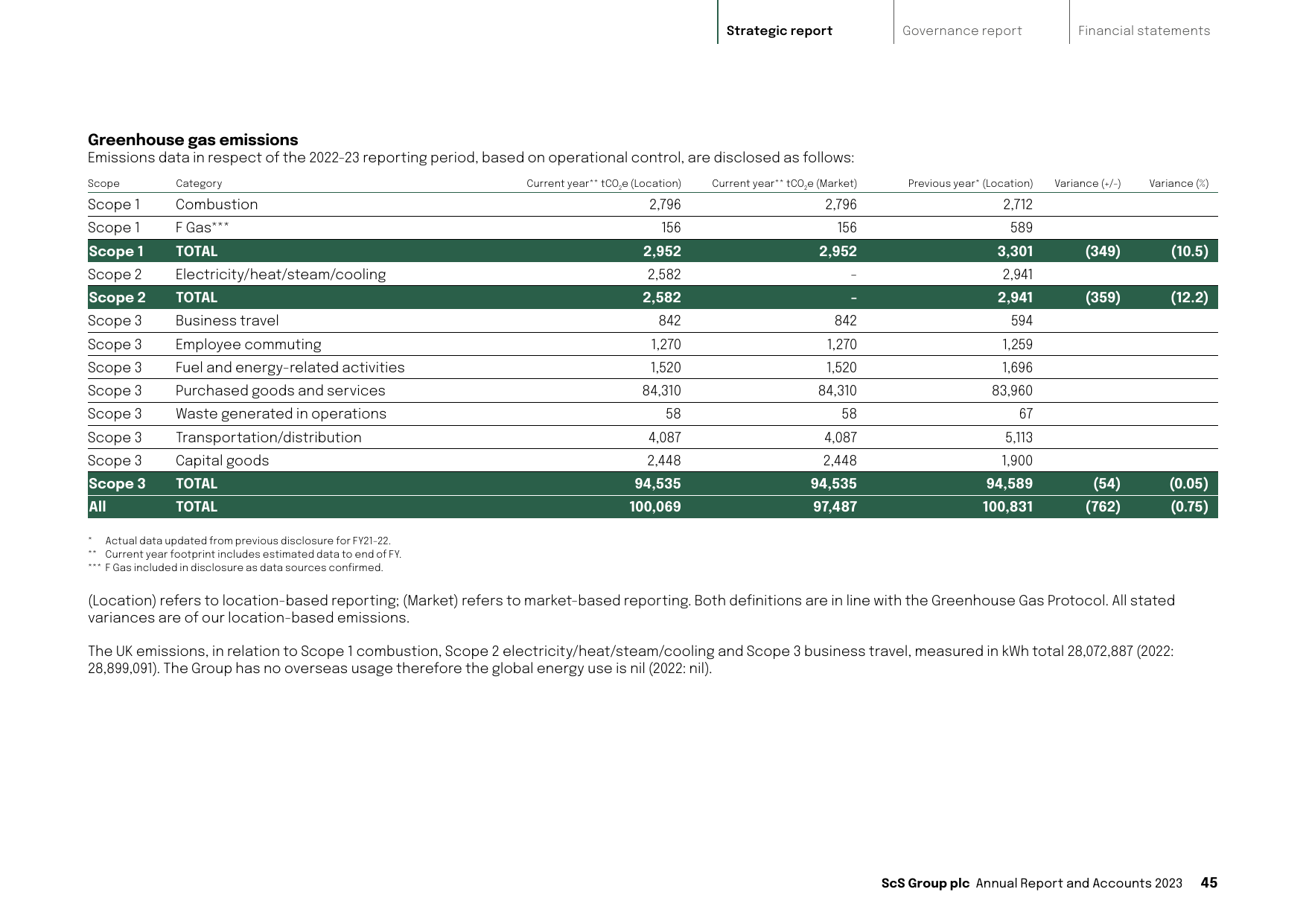Click the 'Employee commuting' category cell
The image size is (1306, 924).
(249, 345)
